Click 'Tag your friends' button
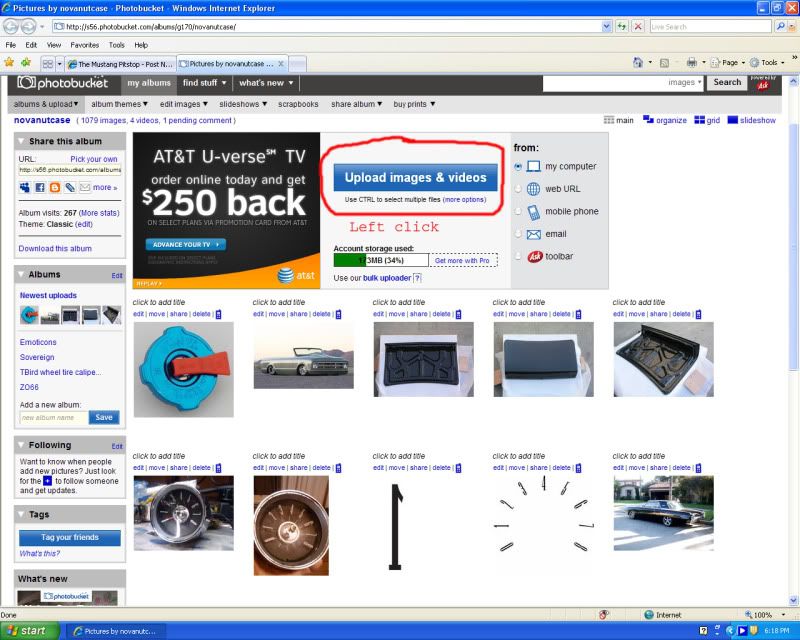Image resolution: width=800 pixels, height=640 pixels. point(70,537)
